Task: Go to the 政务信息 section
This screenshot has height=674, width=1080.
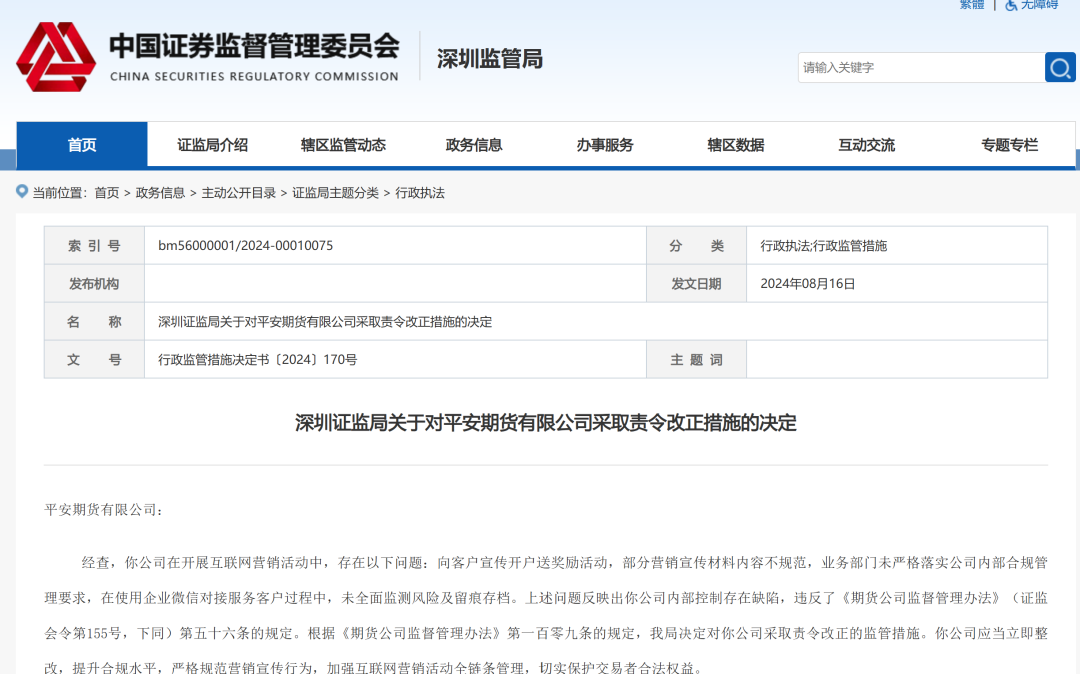Action: [x=474, y=145]
